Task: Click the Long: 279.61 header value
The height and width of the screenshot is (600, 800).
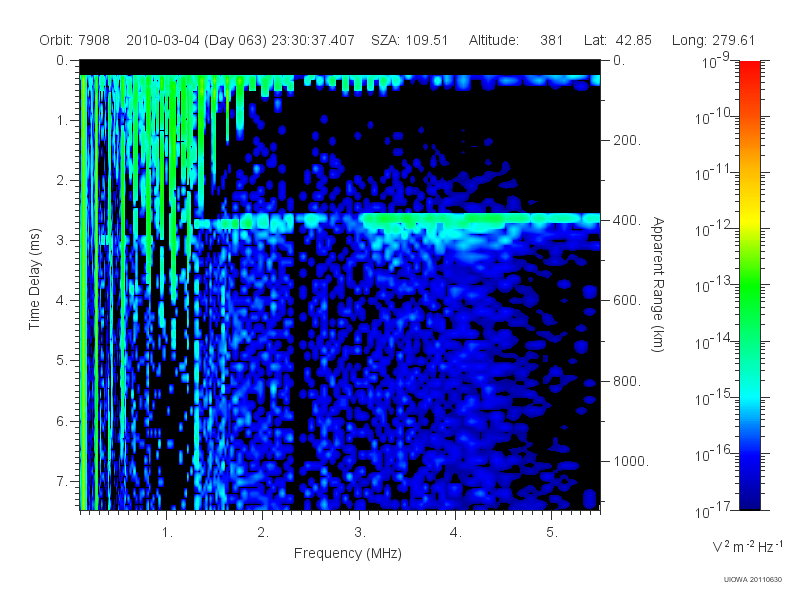Action: point(713,40)
